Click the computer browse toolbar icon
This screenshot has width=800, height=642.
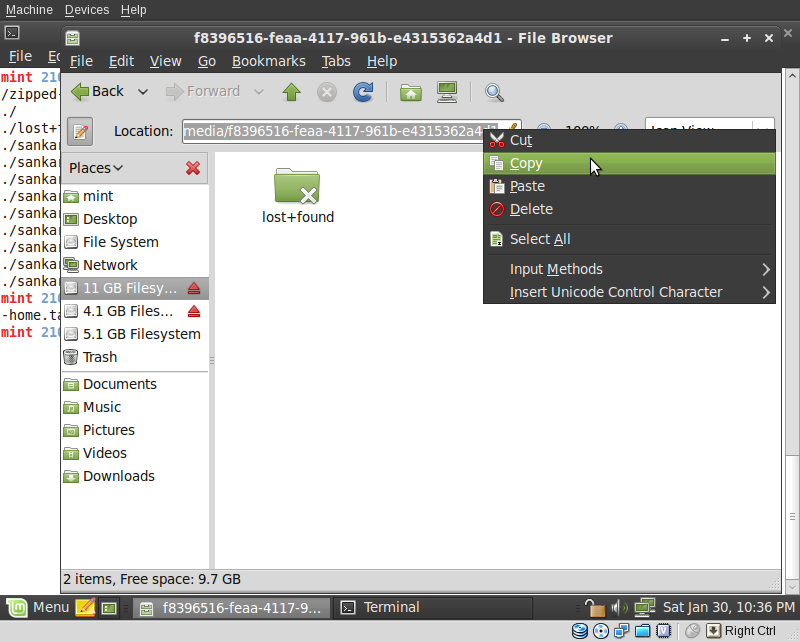[x=447, y=91]
